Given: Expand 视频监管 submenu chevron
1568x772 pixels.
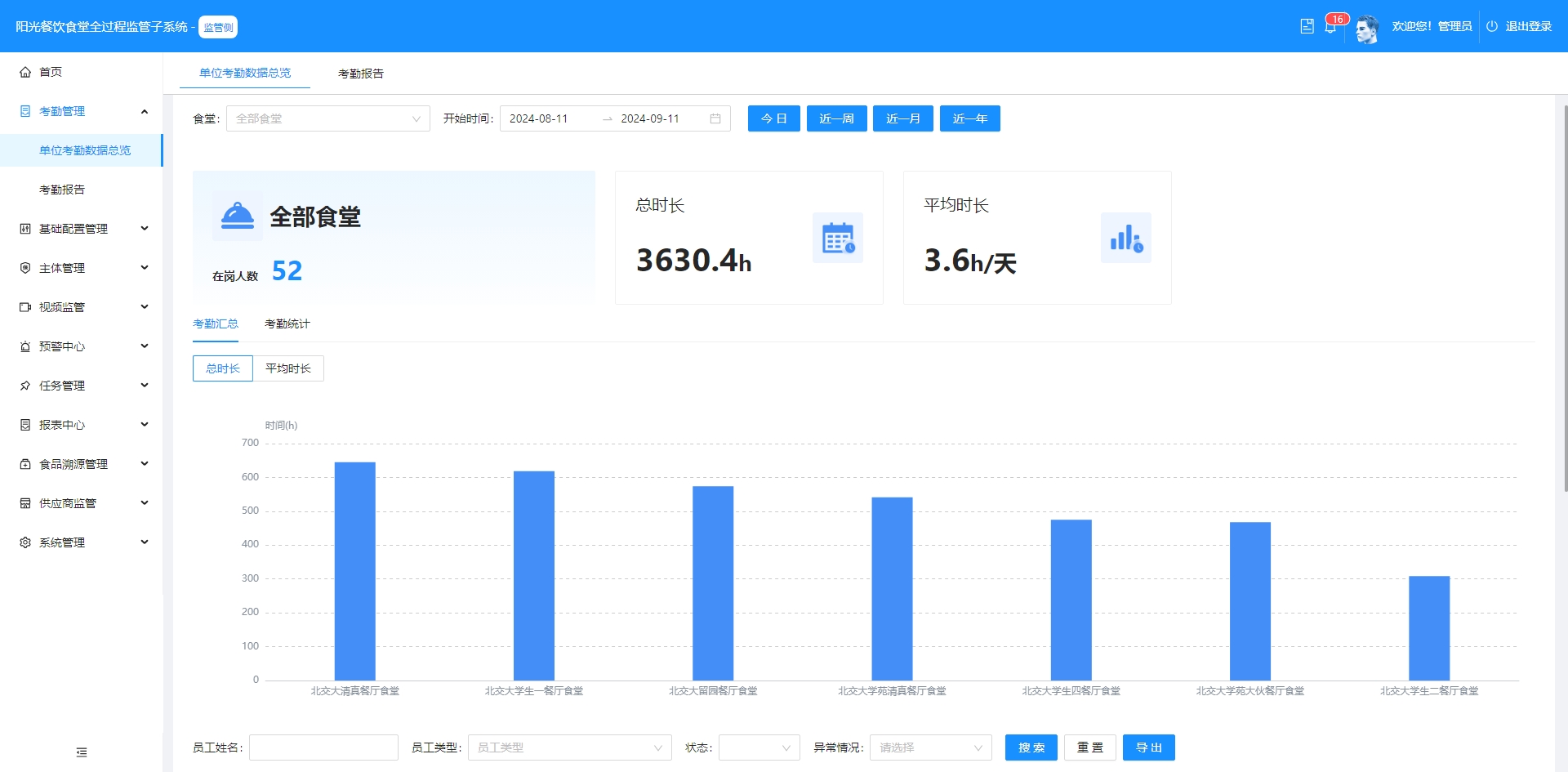Looking at the screenshot, I should pos(145,307).
